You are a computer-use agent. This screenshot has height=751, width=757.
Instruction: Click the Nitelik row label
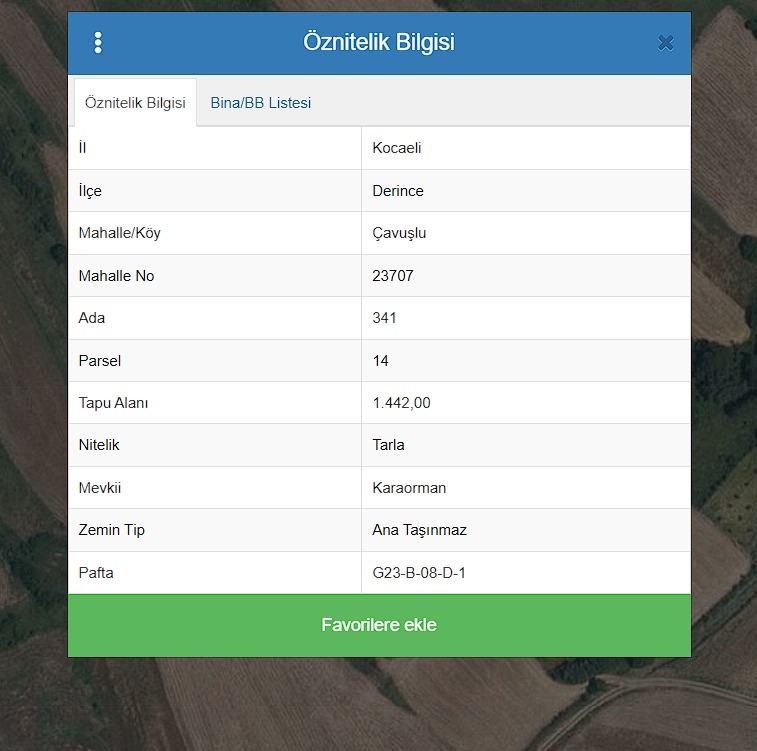pyautogui.click(x=99, y=445)
